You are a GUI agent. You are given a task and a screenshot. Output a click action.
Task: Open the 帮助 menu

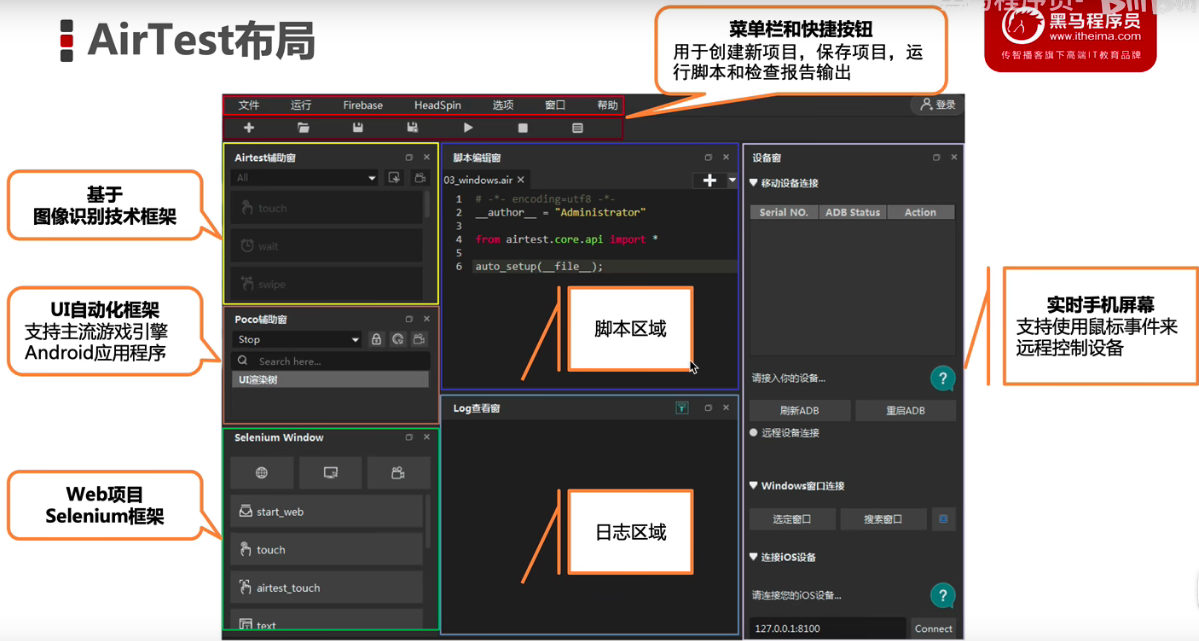(x=607, y=105)
